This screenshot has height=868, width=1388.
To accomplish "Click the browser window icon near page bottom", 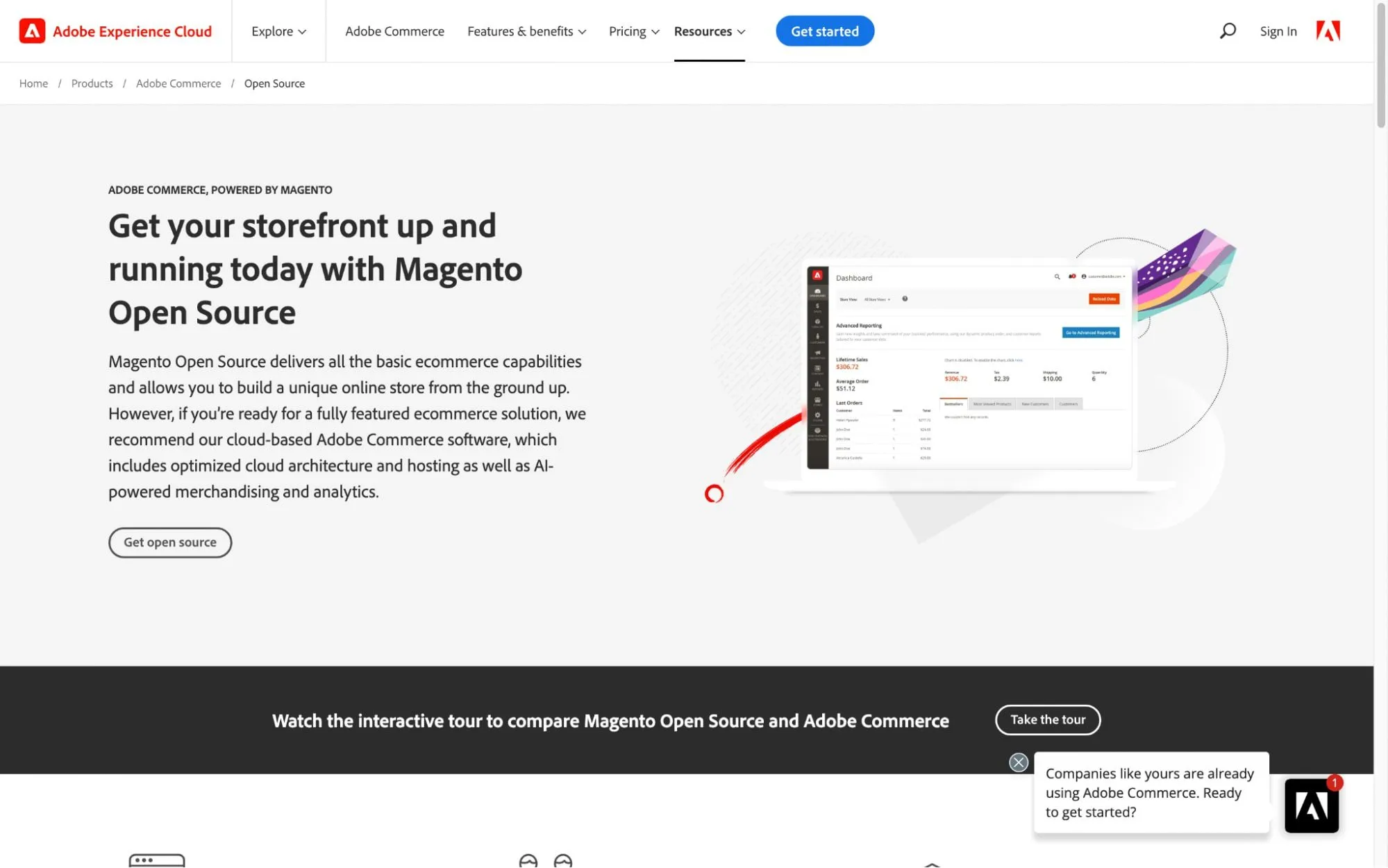I will click(157, 860).
